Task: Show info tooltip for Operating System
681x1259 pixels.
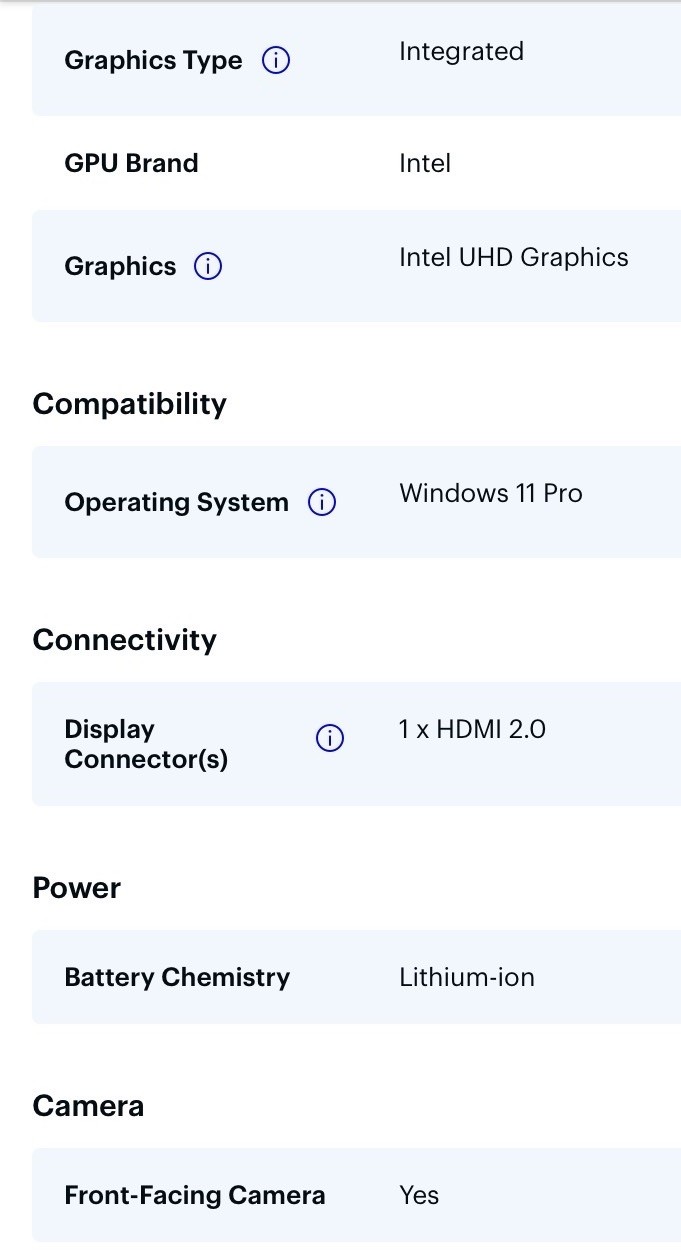Action: [x=322, y=503]
